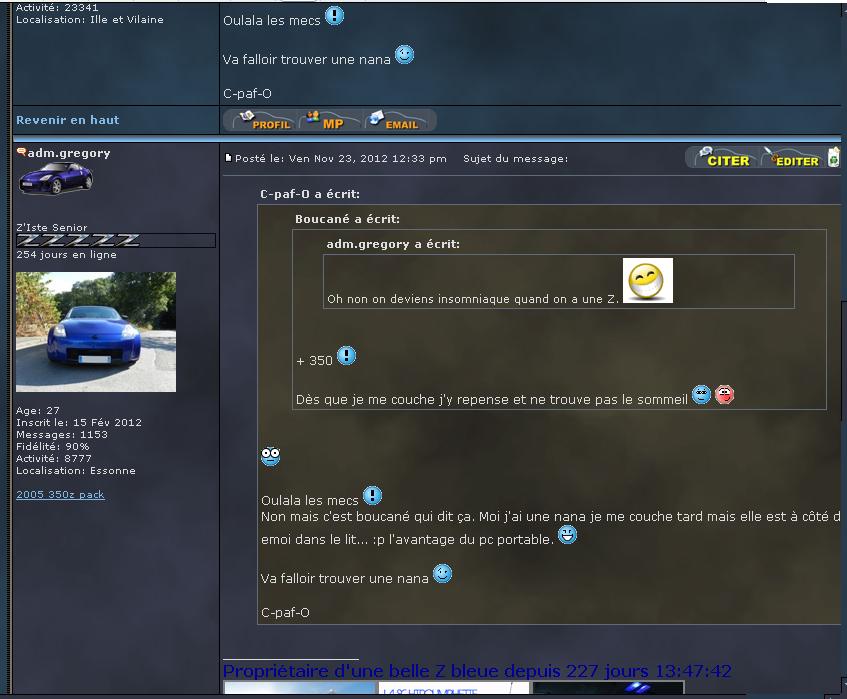Click the 'Revenir en haut' link
Screen dimensions: 847x699
coord(67,120)
